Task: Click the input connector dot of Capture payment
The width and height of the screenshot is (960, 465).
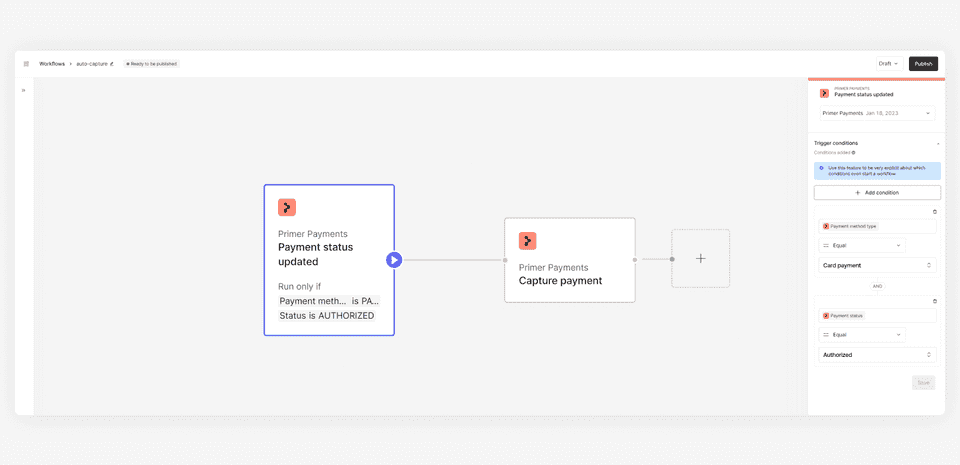Action: (505, 260)
